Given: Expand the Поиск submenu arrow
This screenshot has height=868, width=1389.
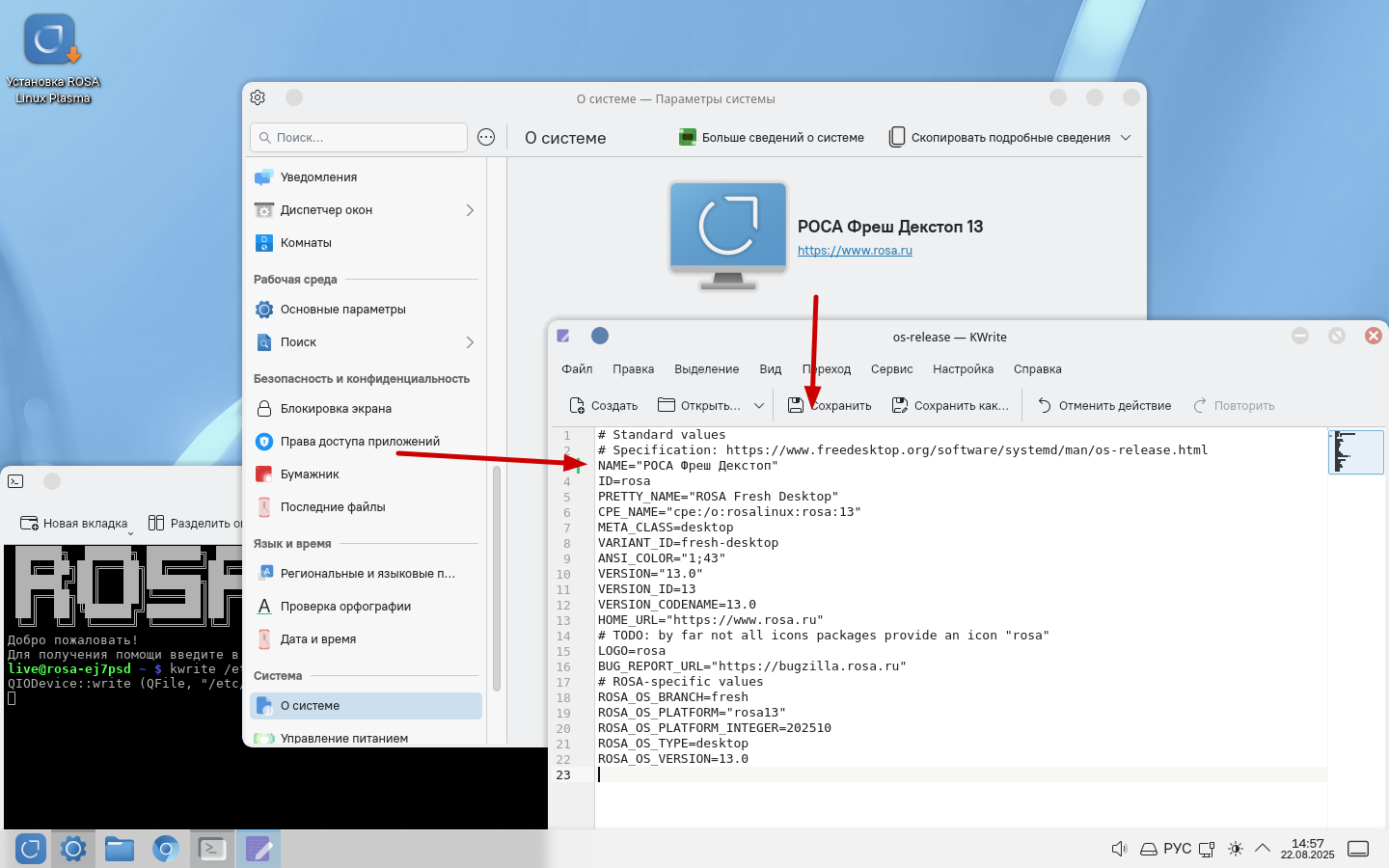Looking at the screenshot, I should 470,342.
